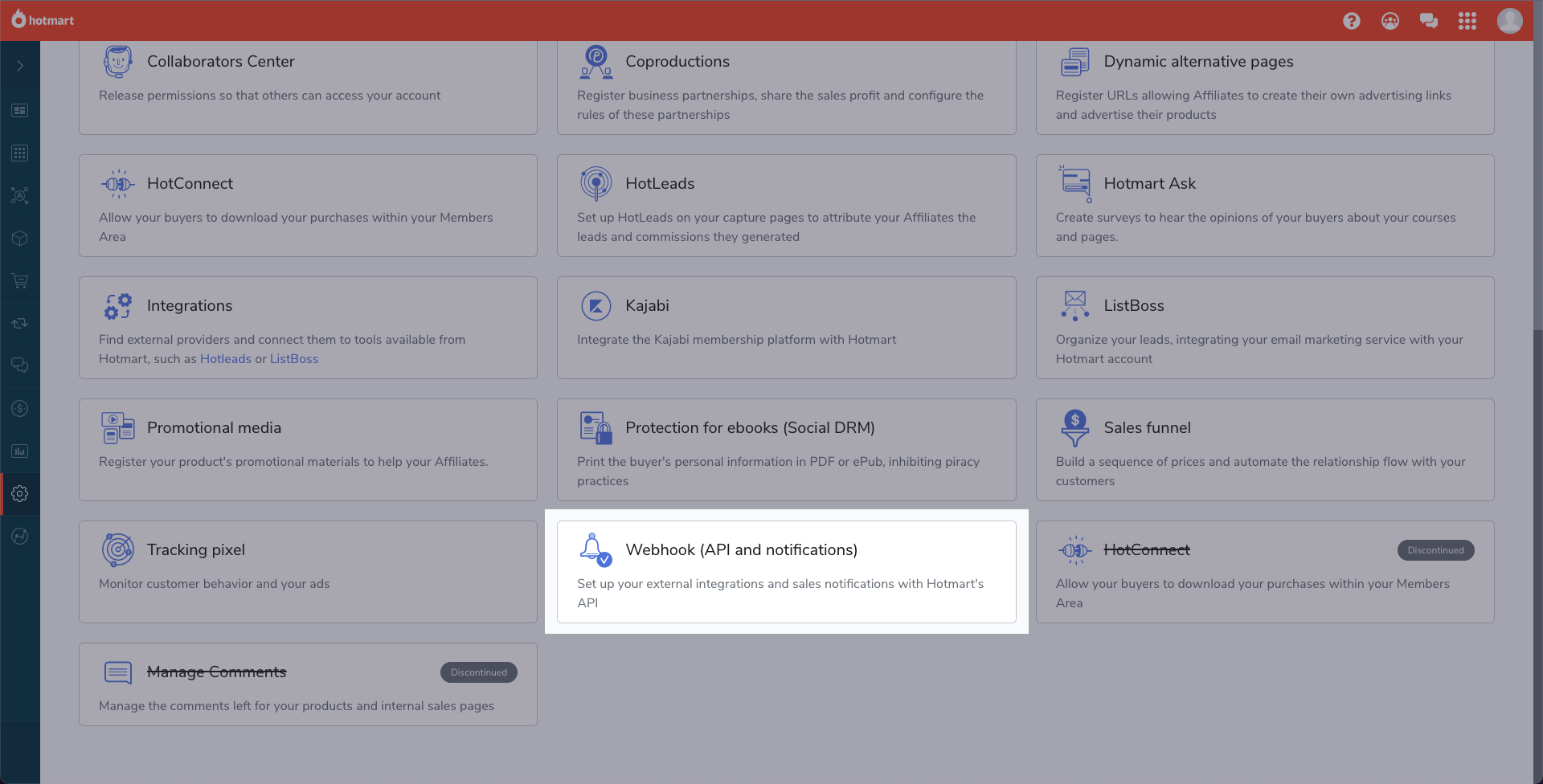Click 'Monitor customer behavior and your ads' text
The width and height of the screenshot is (1543, 784).
[214, 584]
